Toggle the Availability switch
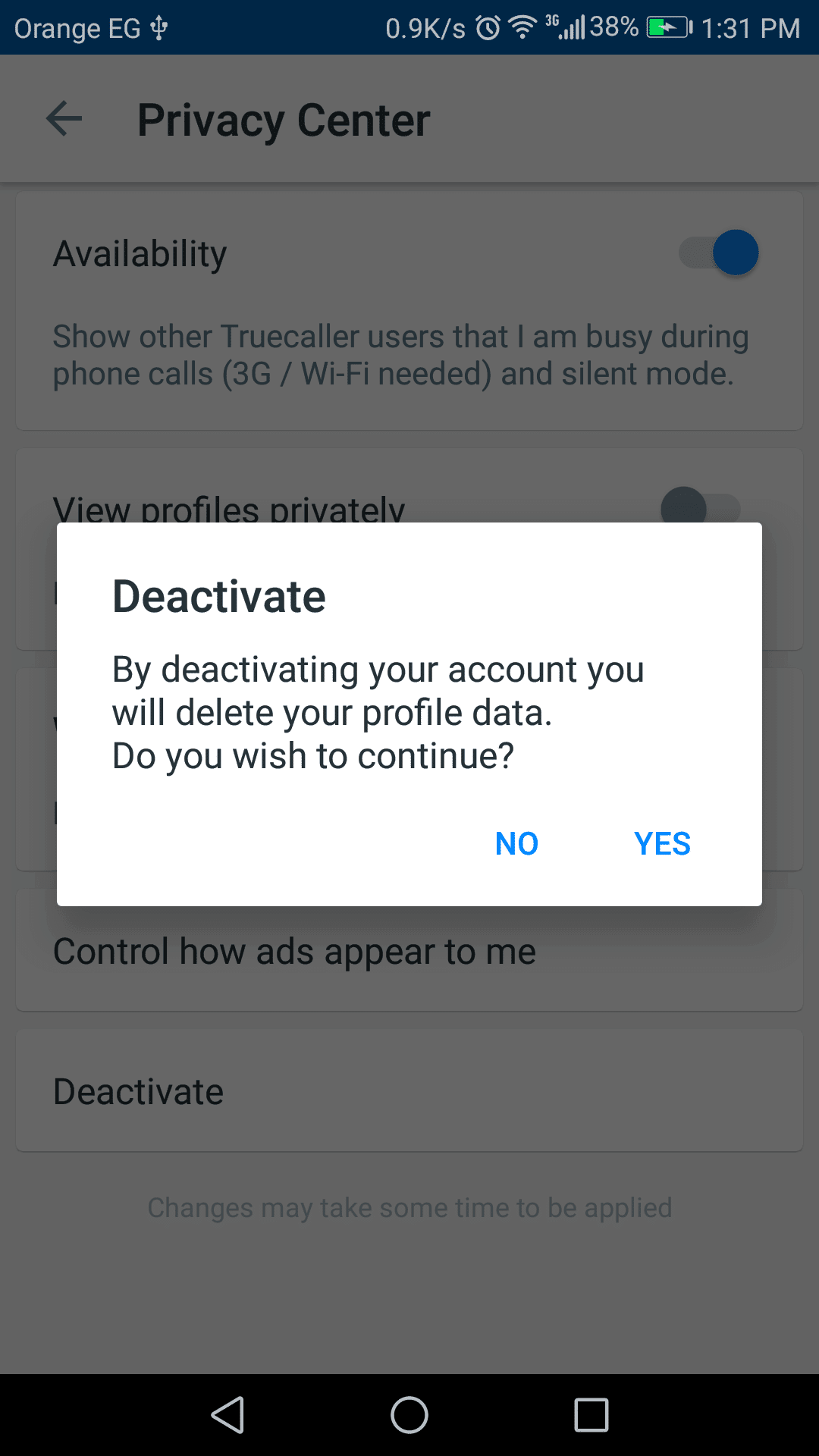 (x=719, y=253)
